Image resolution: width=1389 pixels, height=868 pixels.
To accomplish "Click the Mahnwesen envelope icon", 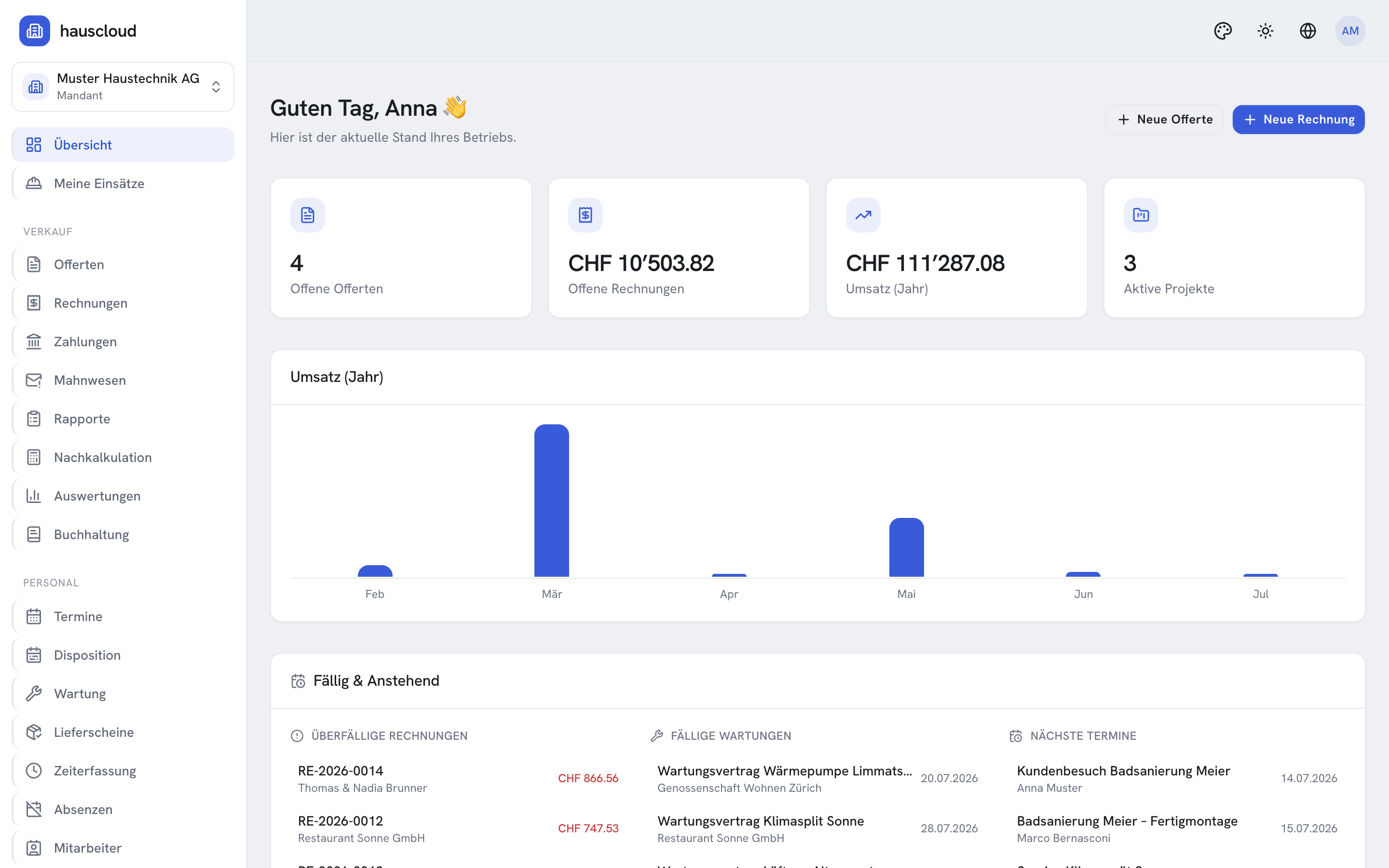I will tap(34, 380).
